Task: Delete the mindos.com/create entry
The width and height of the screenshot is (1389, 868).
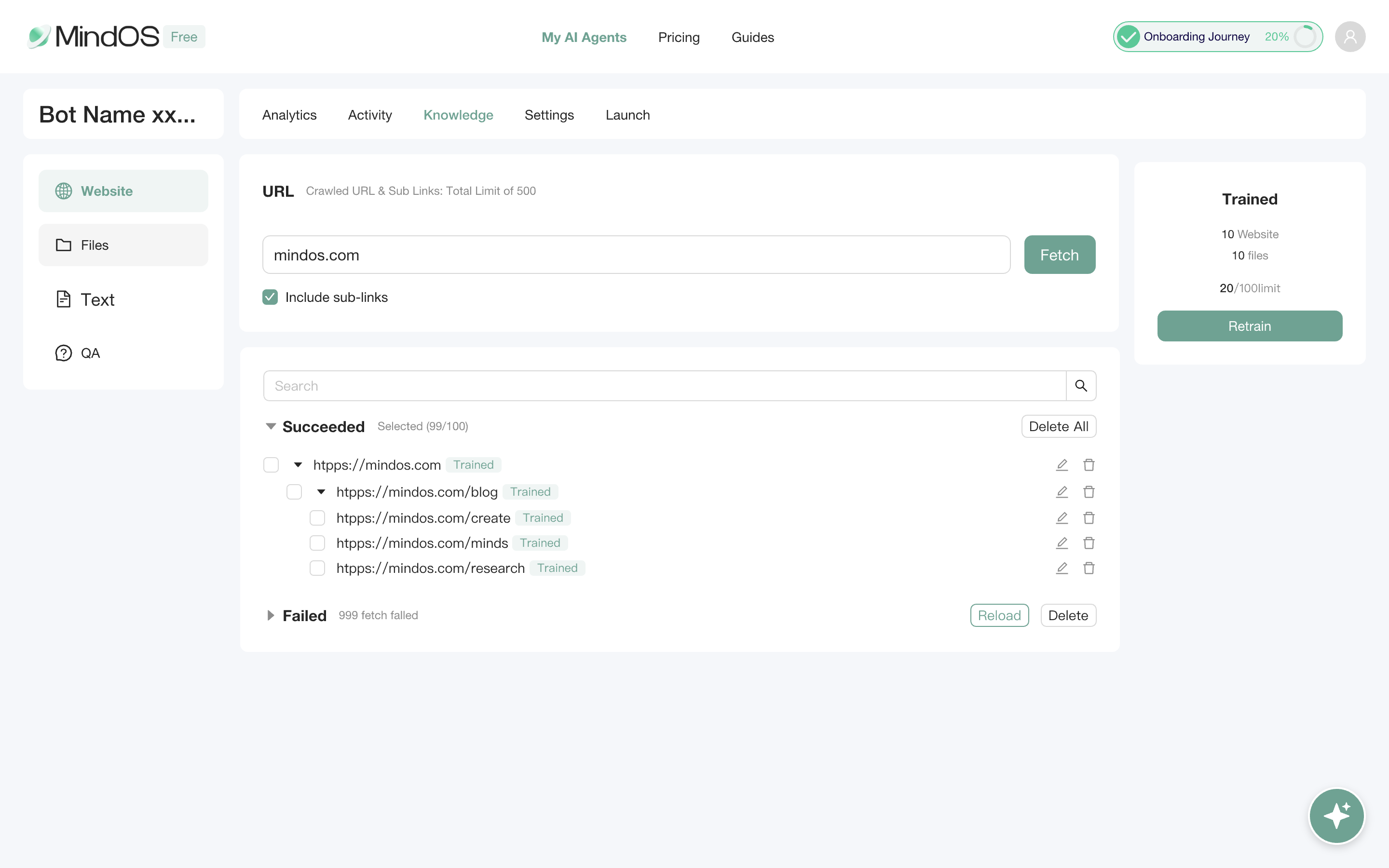Action: click(x=1089, y=518)
